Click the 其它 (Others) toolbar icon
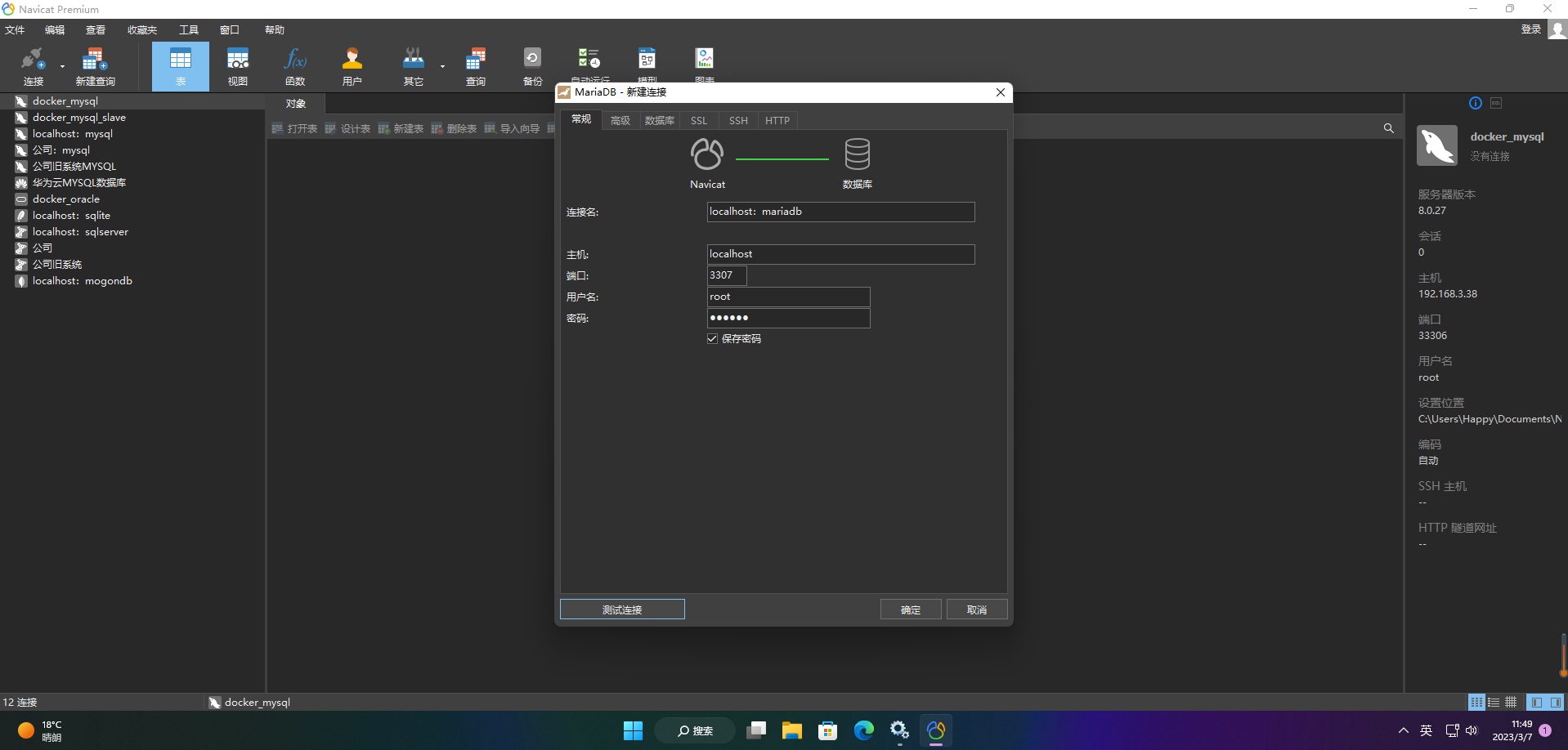 pos(414,66)
